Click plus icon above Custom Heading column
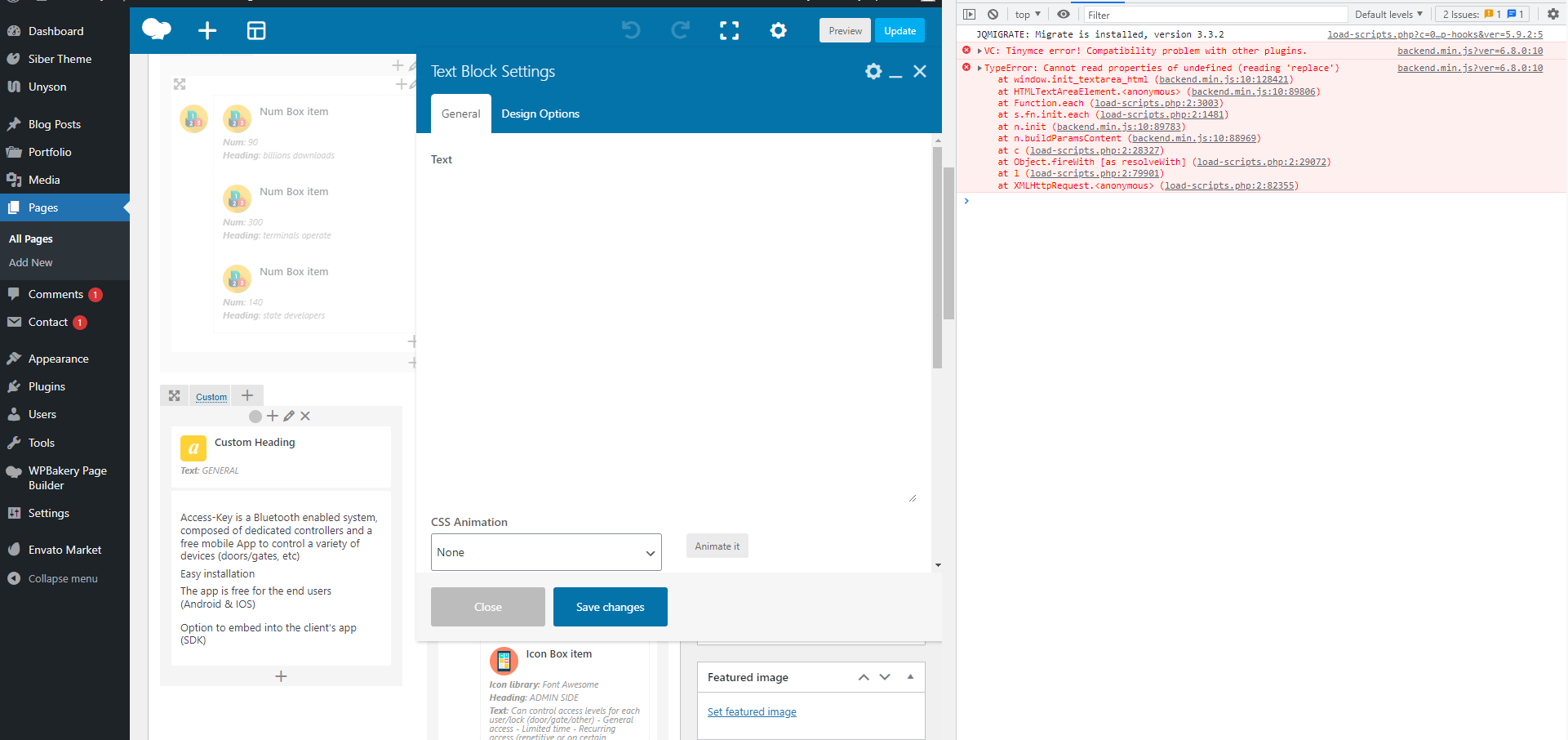Viewport: 1568px width, 740px height. point(273,416)
